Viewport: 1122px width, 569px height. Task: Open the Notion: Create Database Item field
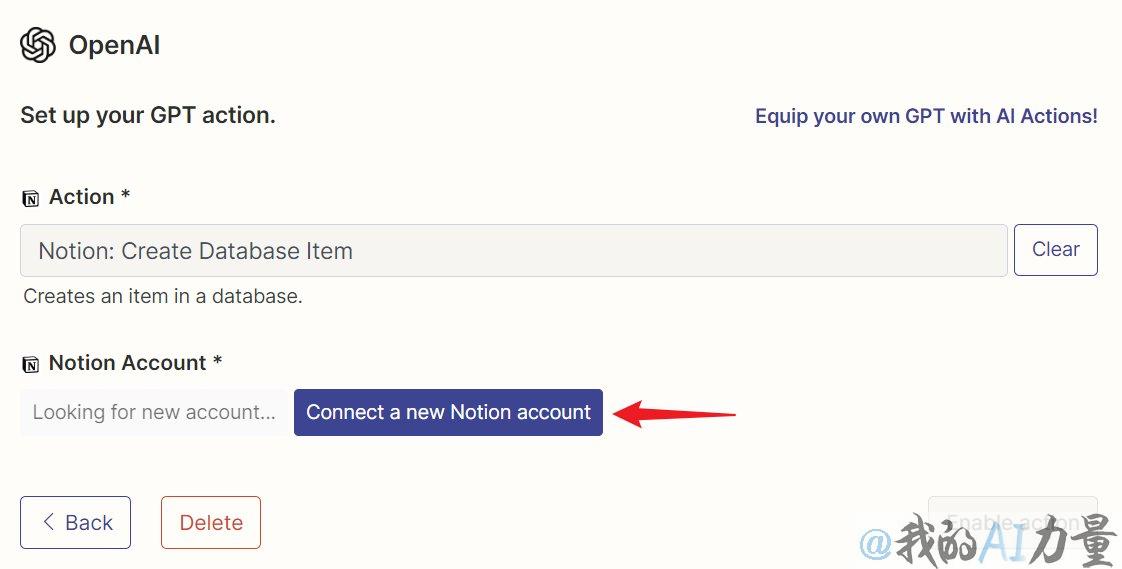(x=514, y=251)
